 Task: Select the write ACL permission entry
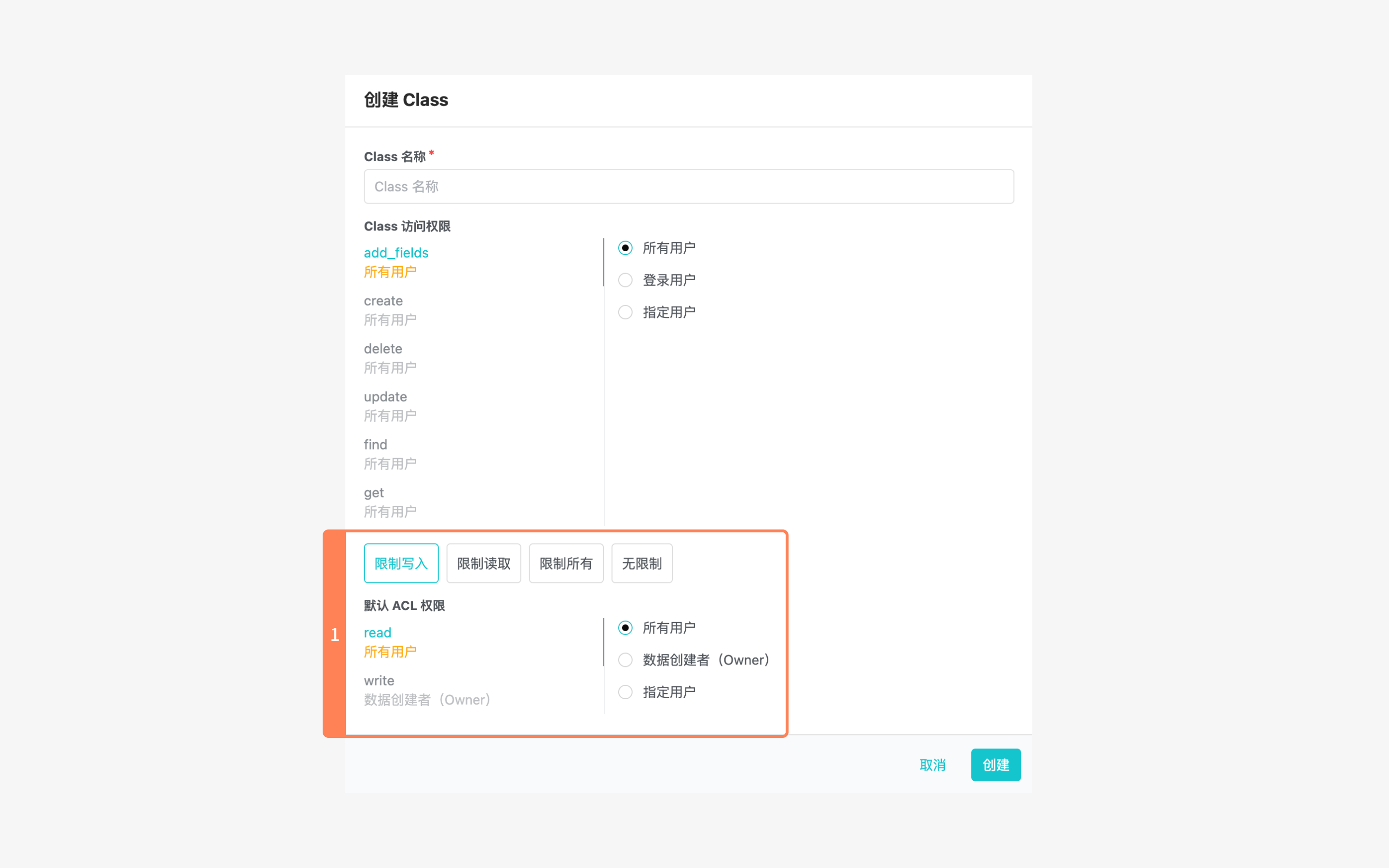pyautogui.click(x=378, y=680)
